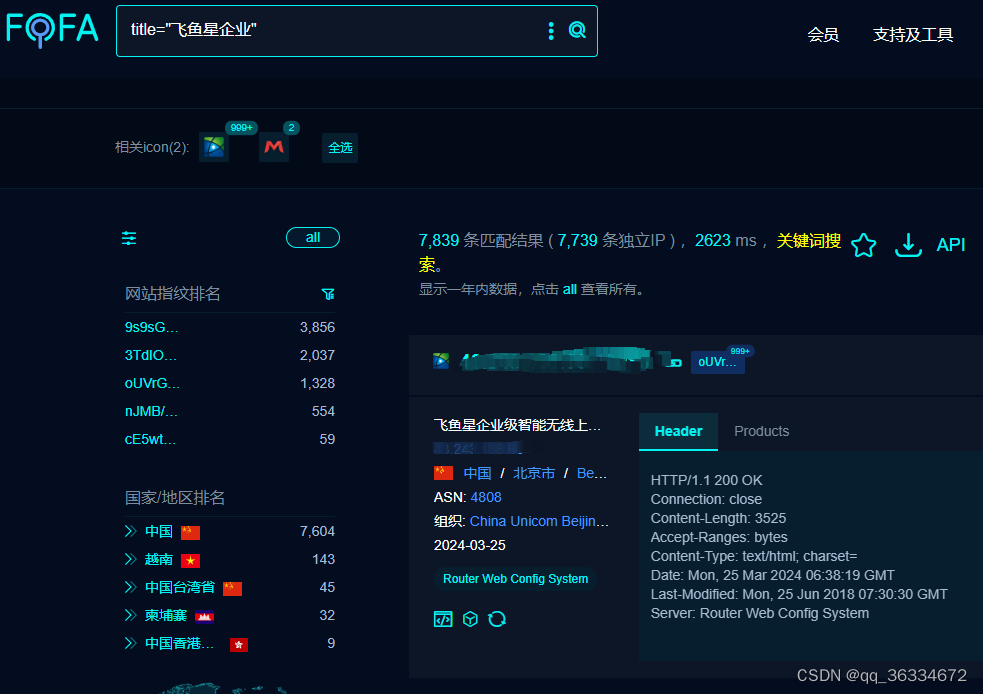Expand the 中国香港 country row
Image resolution: width=983 pixels, height=694 pixels.
[x=130, y=643]
